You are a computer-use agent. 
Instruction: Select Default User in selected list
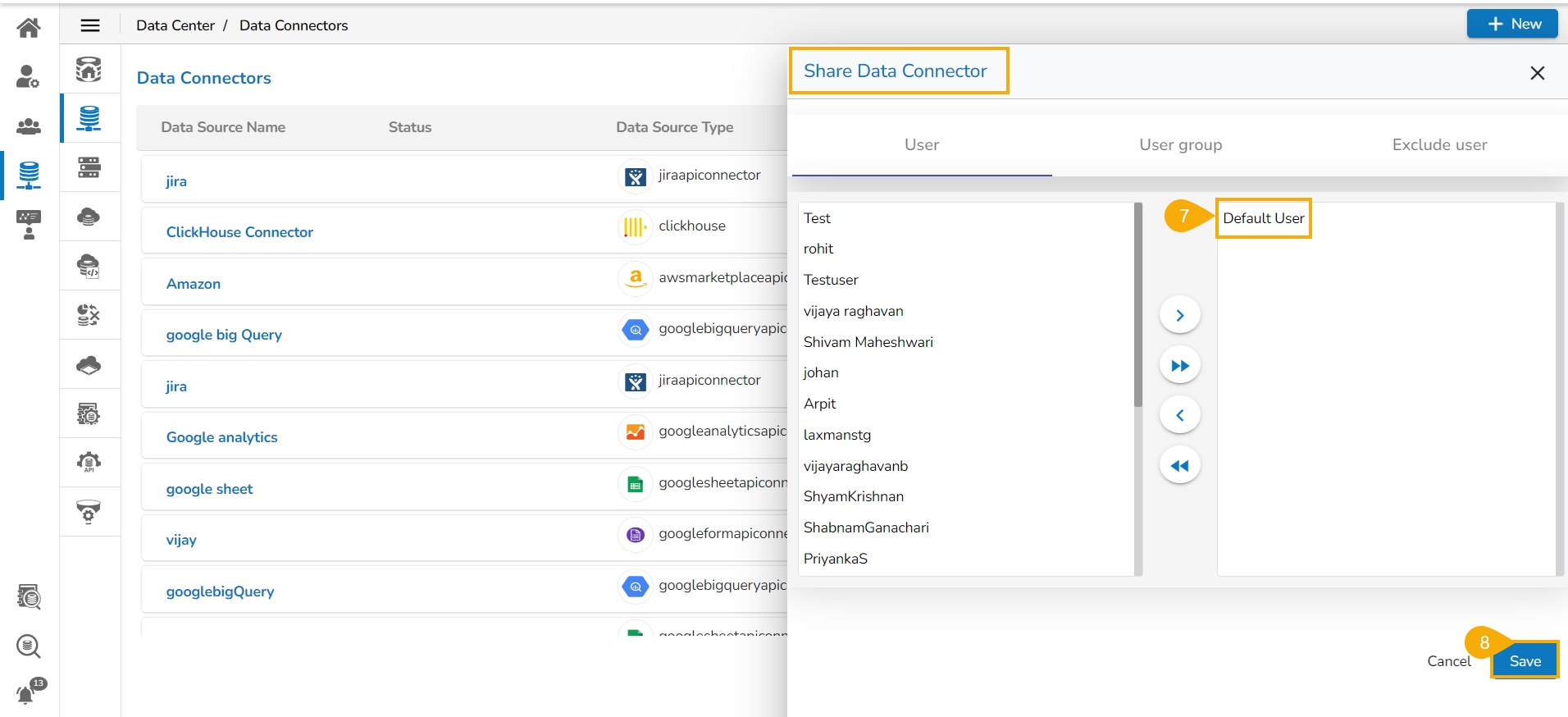click(1263, 218)
